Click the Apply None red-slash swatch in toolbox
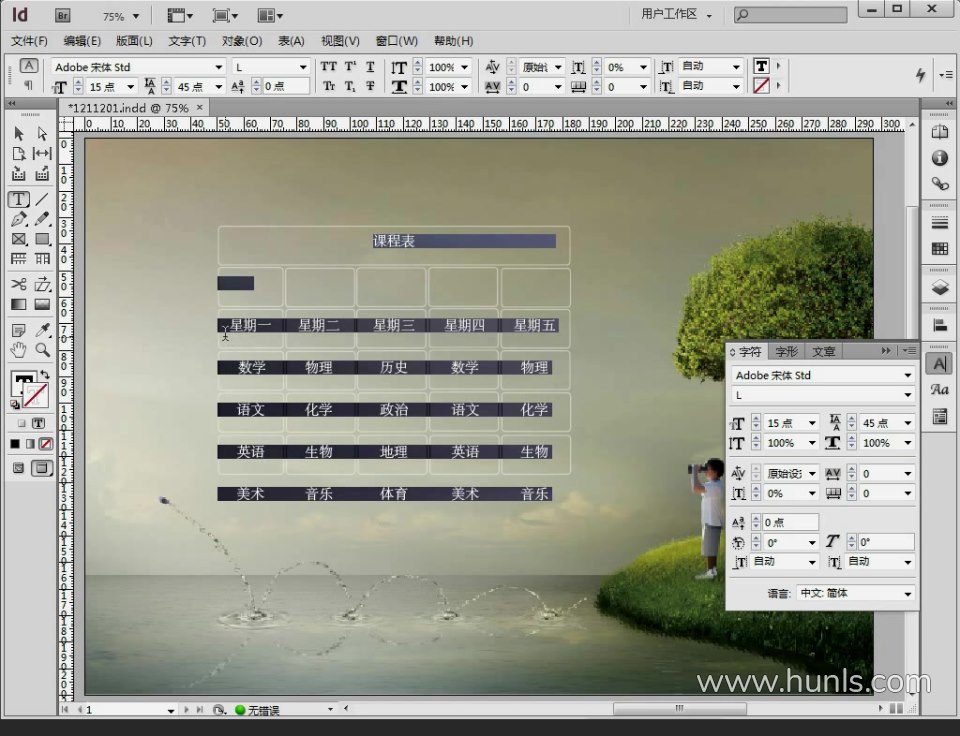 tap(45, 443)
